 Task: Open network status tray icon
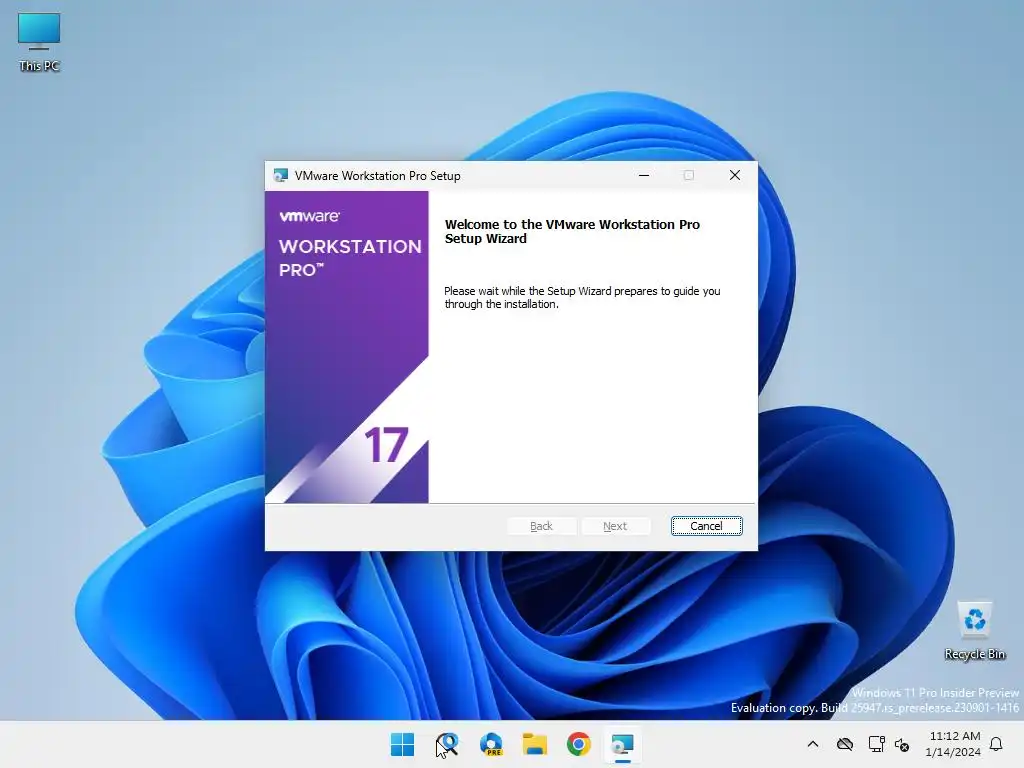[x=876, y=744]
